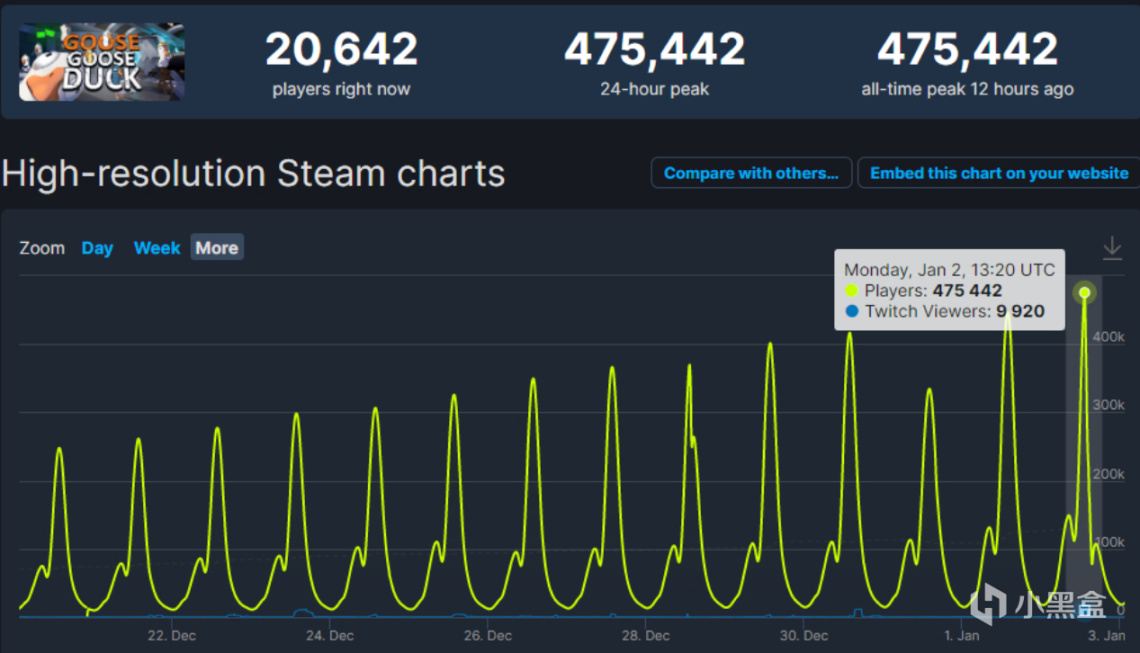This screenshot has height=653, width=1140.
Task: Click the 20,642 players right now count
Action: [x=341, y=50]
